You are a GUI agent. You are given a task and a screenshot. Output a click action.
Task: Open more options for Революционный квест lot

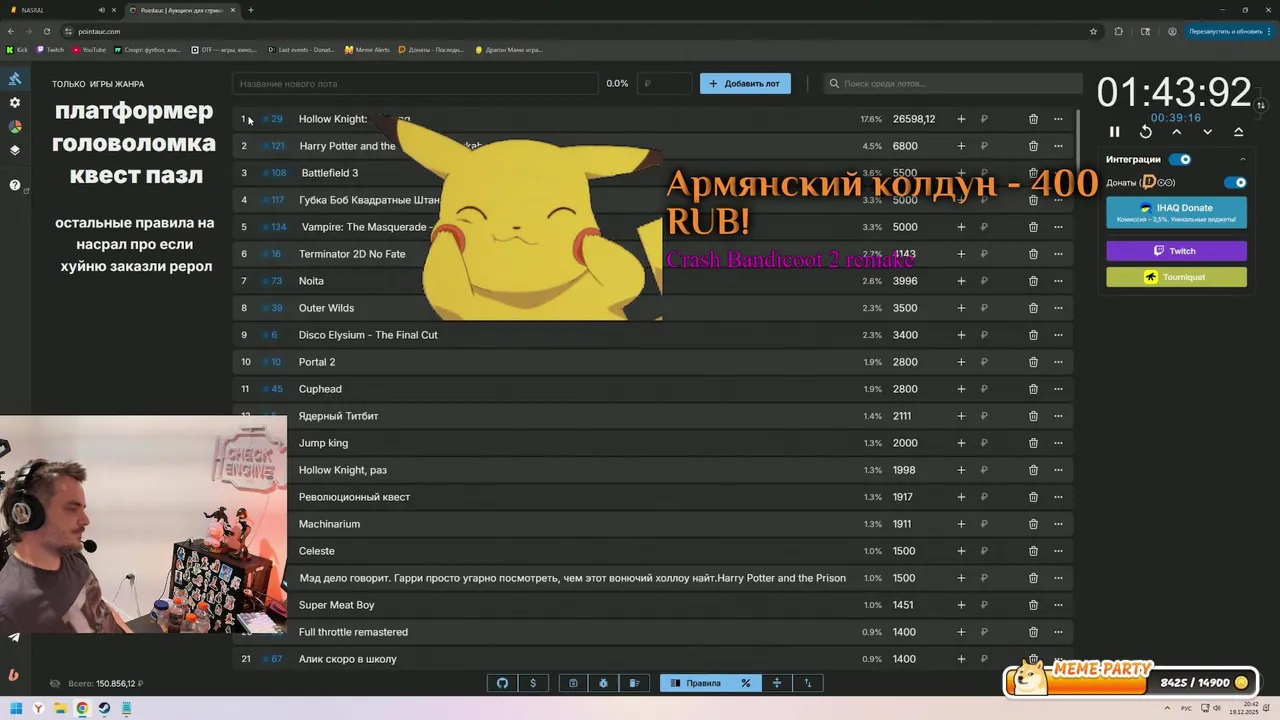pyautogui.click(x=1058, y=497)
